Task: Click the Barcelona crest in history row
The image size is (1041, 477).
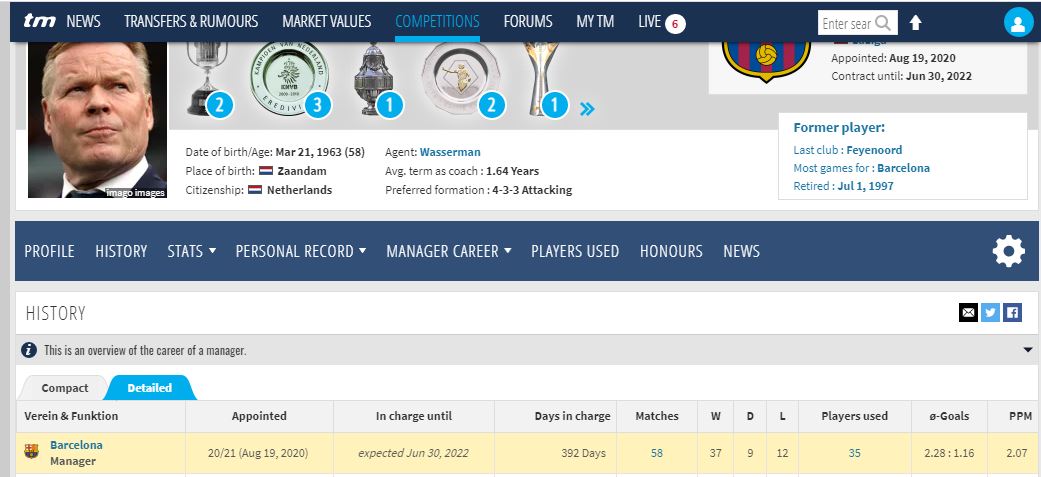Action: point(31,452)
